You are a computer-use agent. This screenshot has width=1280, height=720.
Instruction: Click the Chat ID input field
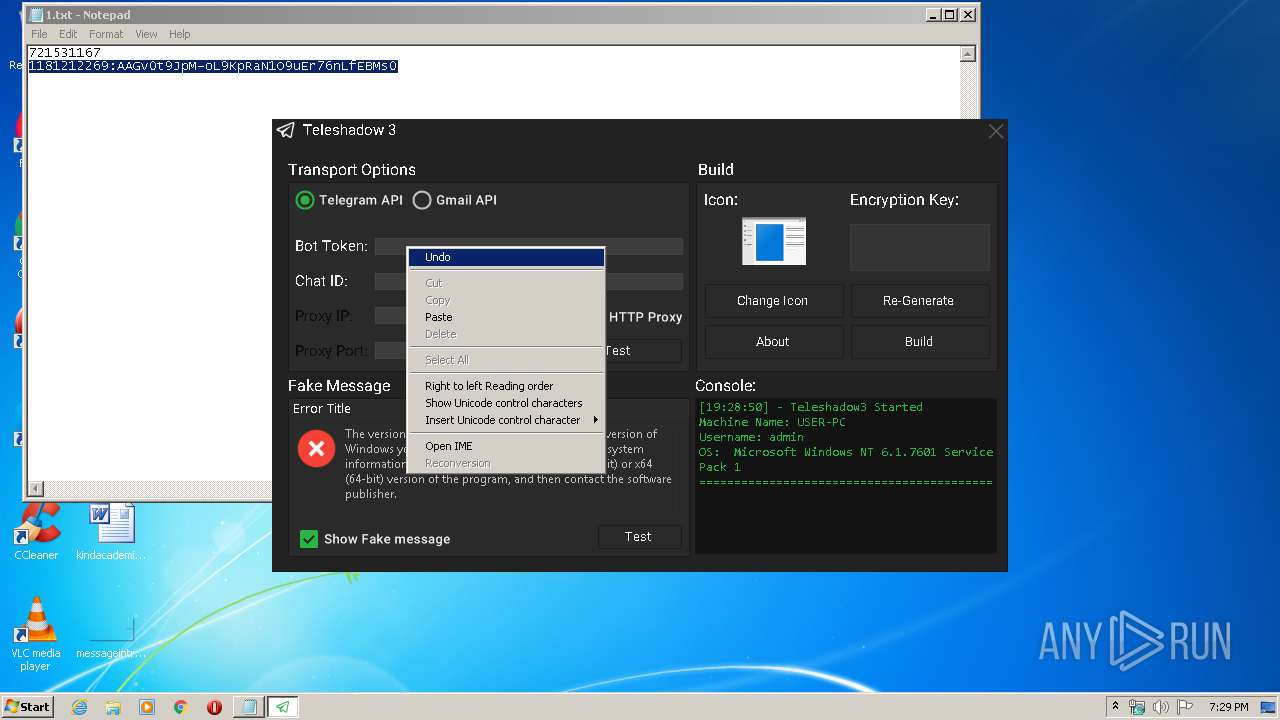click(x=529, y=282)
